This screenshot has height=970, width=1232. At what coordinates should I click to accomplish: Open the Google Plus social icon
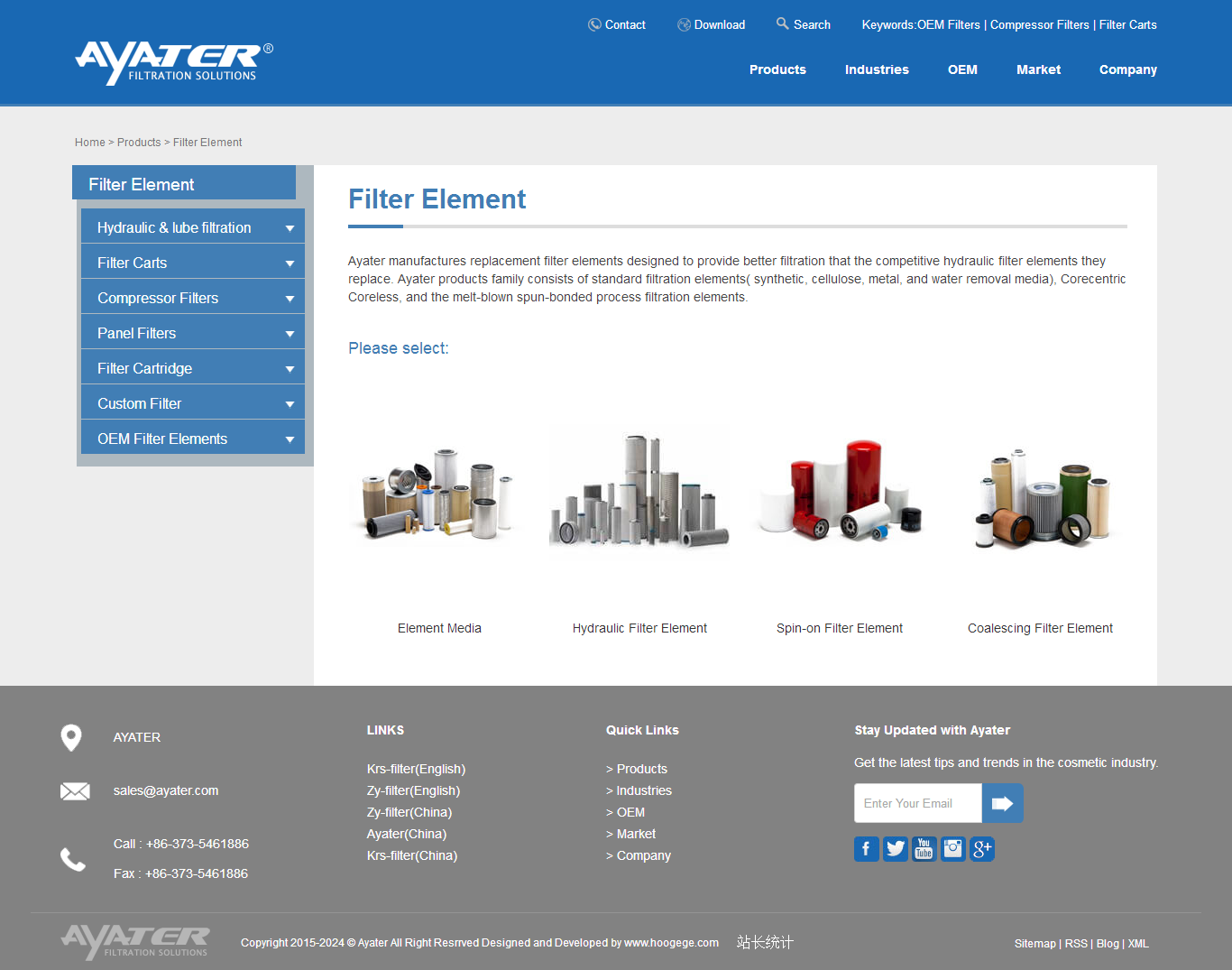981,849
